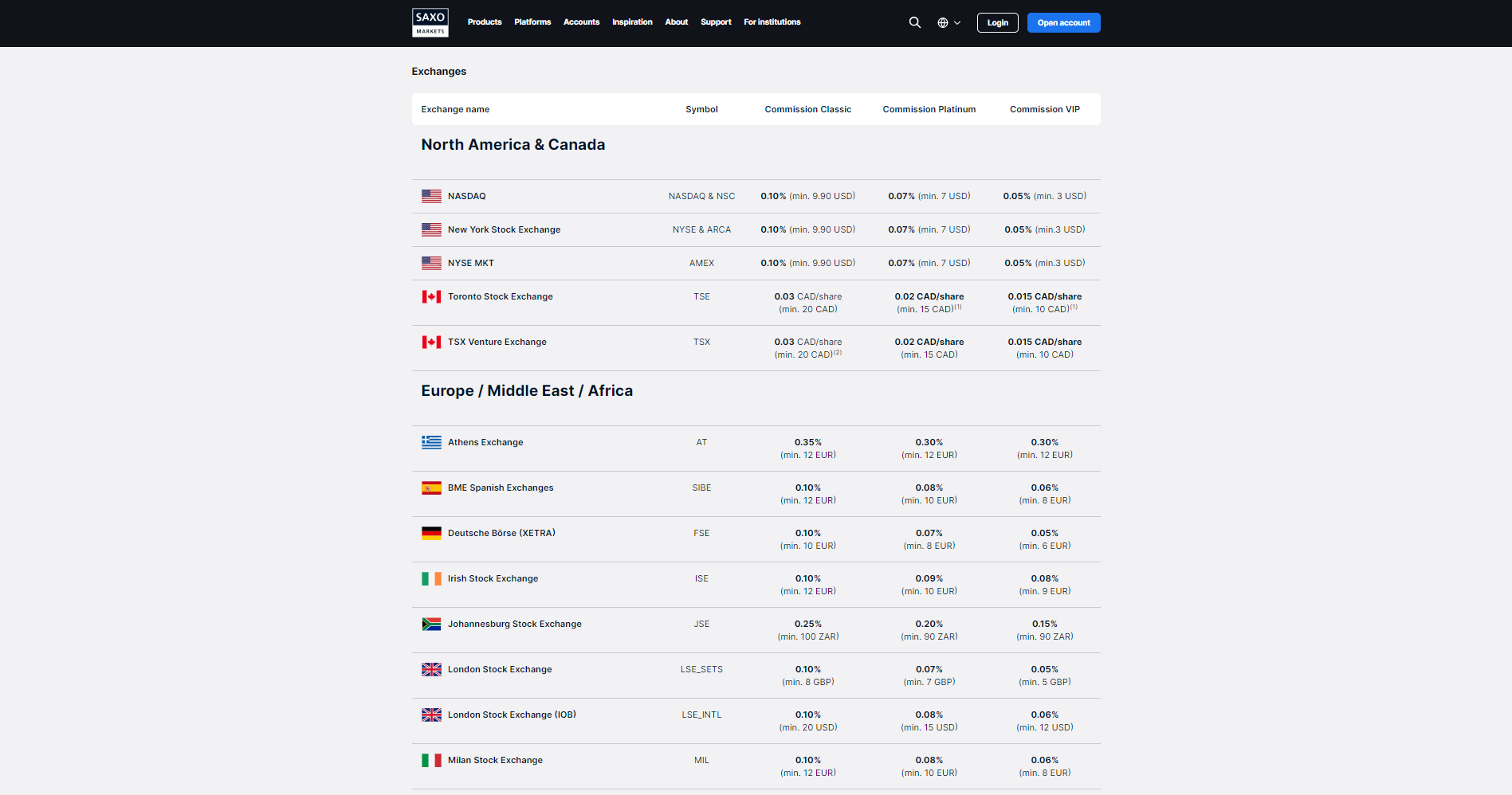Click the Login button

(x=998, y=23)
